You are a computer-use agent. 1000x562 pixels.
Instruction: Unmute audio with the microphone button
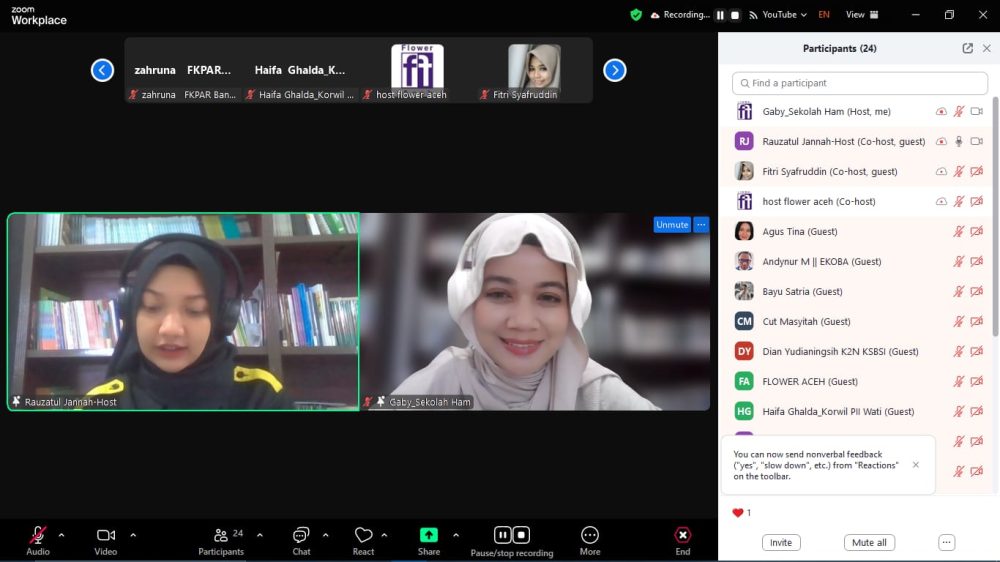[38, 536]
